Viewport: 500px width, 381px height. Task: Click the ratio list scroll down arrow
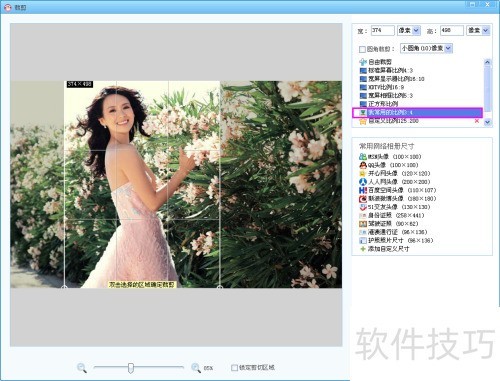tap(487, 122)
